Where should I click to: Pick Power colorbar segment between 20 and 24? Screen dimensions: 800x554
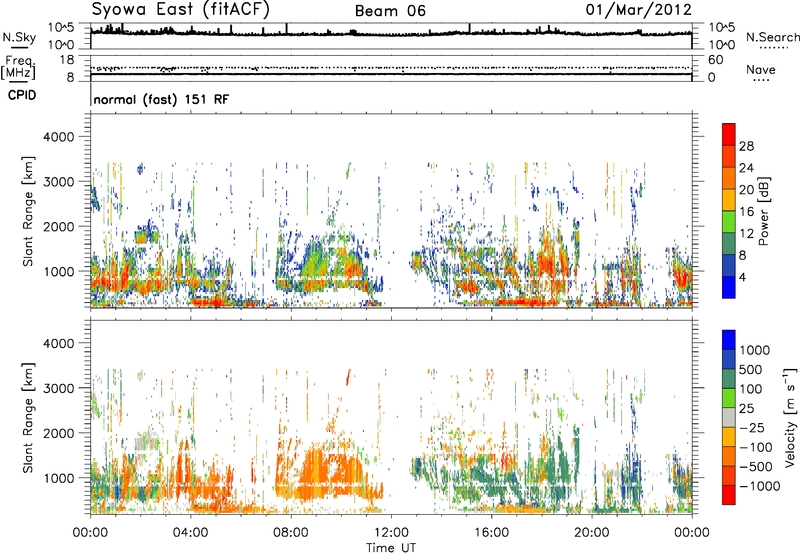729,178
